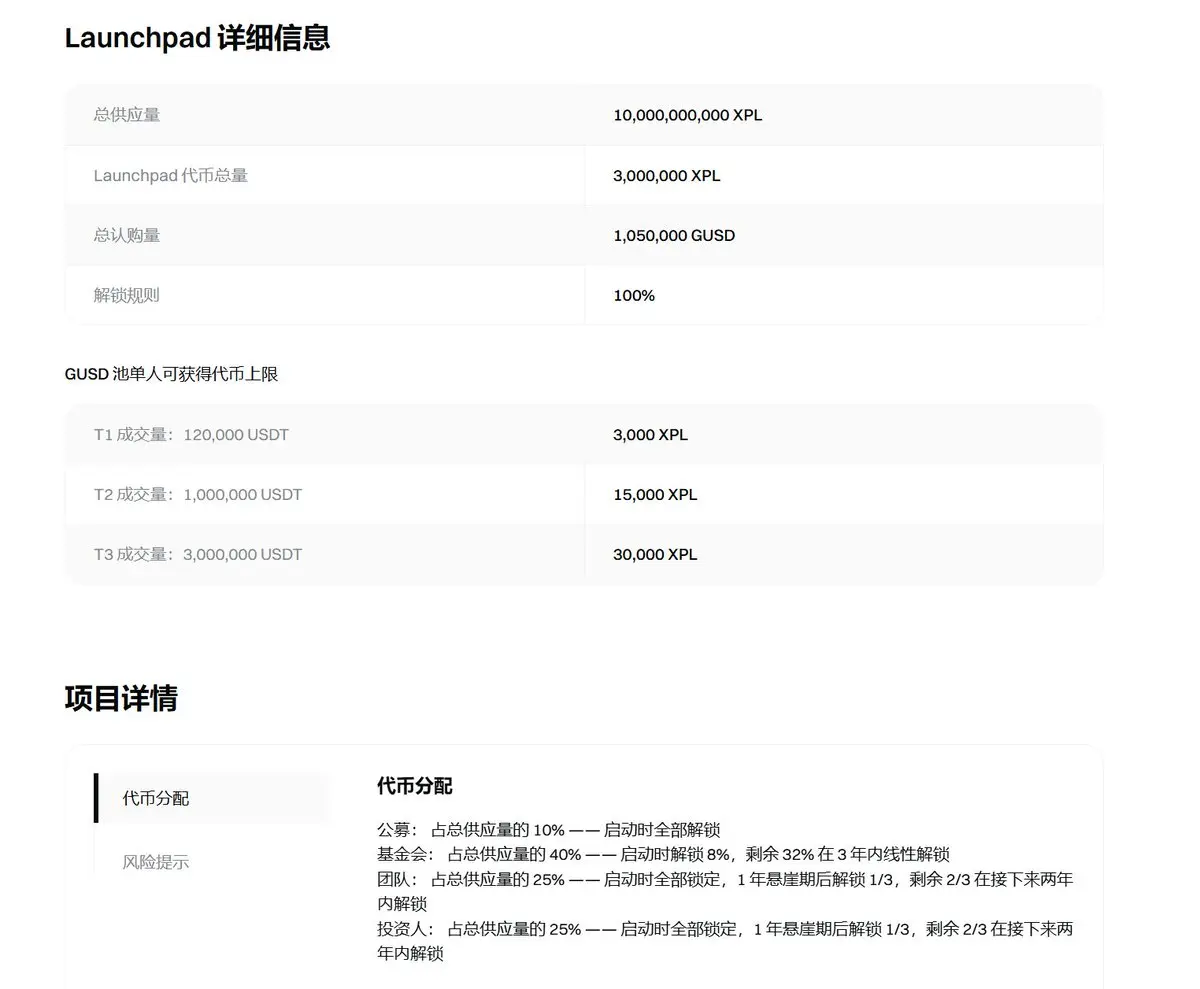
Task: Select the 投资人 allocation paragraph
Action: click(x=725, y=941)
